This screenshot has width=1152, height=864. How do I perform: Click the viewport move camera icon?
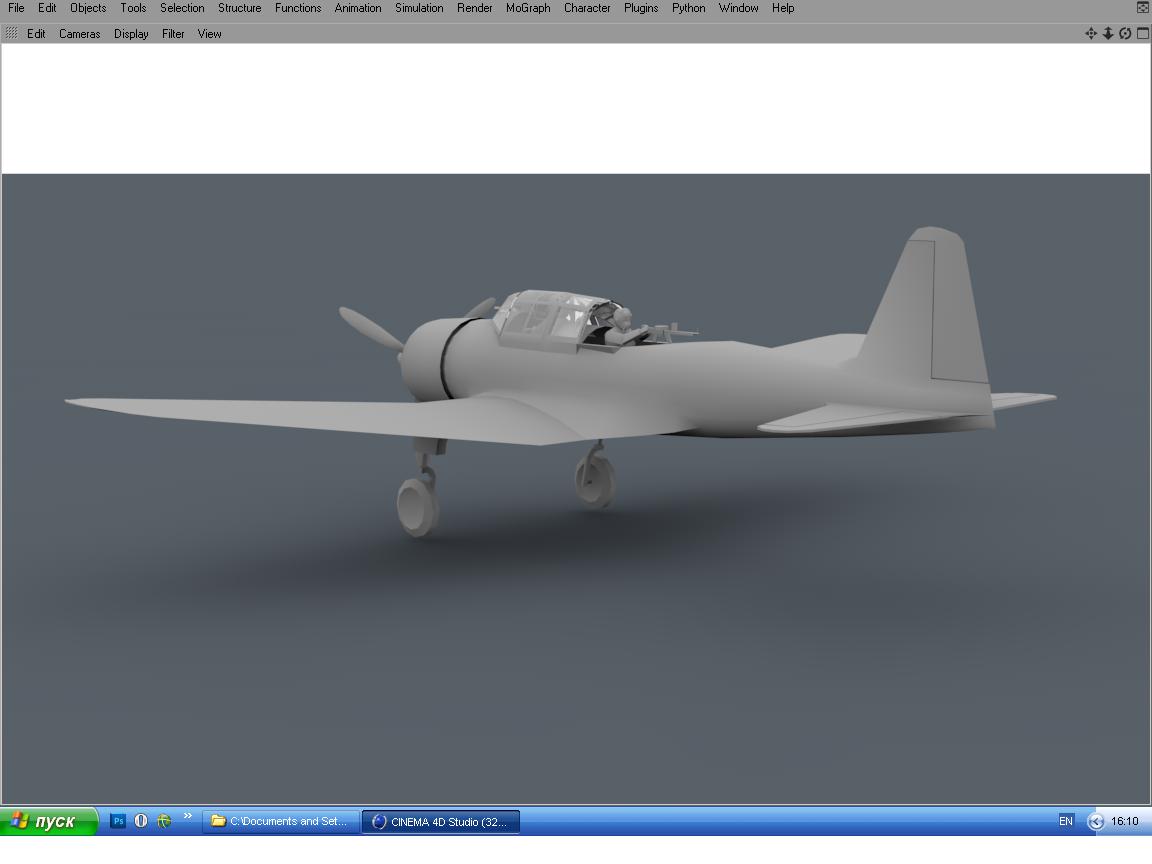(x=1091, y=33)
